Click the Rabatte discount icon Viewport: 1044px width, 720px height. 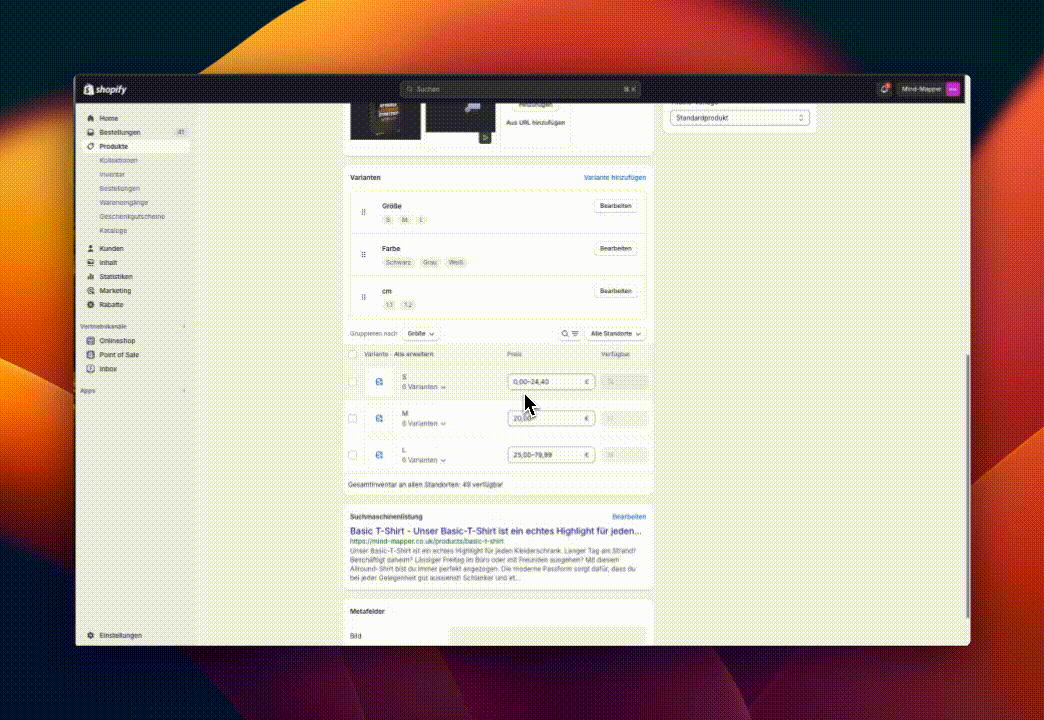pos(91,304)
